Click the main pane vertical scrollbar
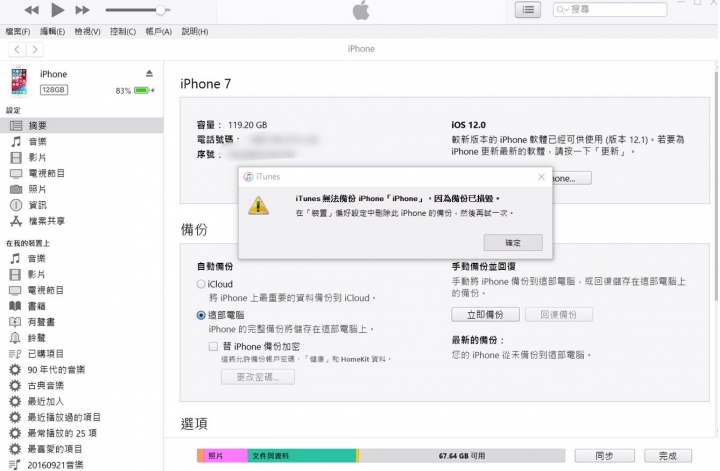720x471 pixels. point(716,185)
